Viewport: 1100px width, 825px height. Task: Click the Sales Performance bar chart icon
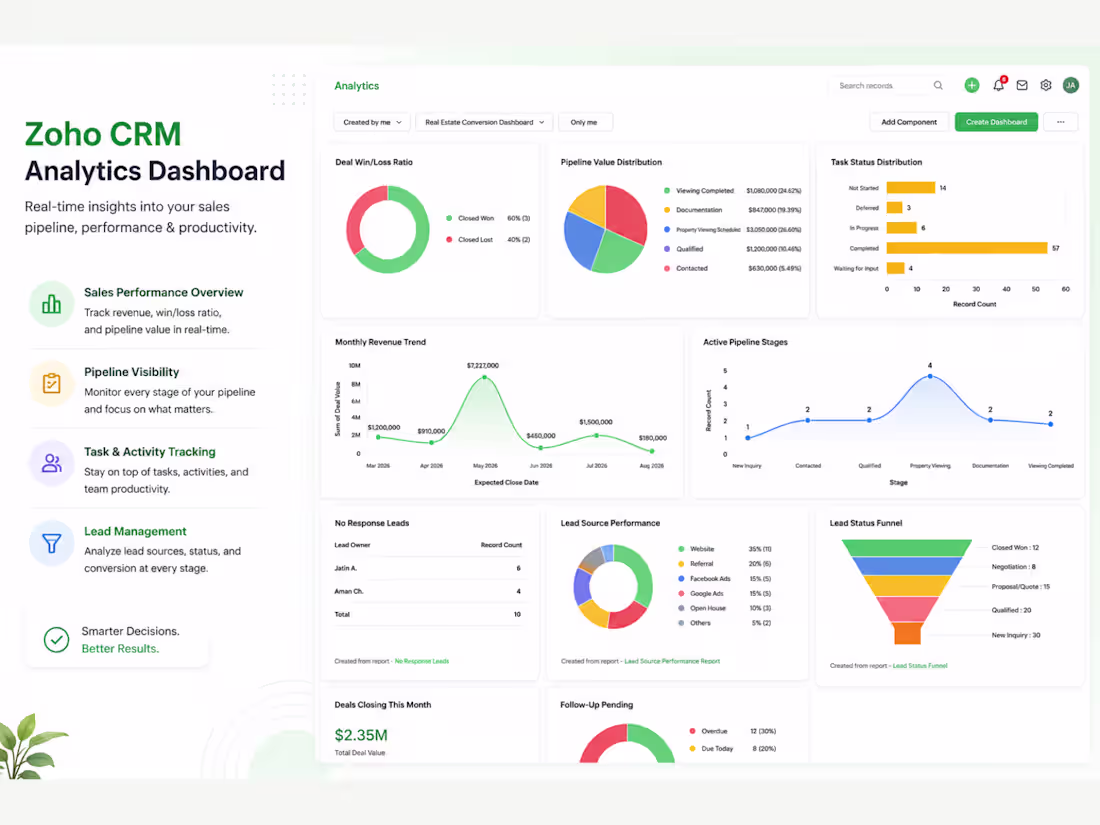[x=51, y=304]
